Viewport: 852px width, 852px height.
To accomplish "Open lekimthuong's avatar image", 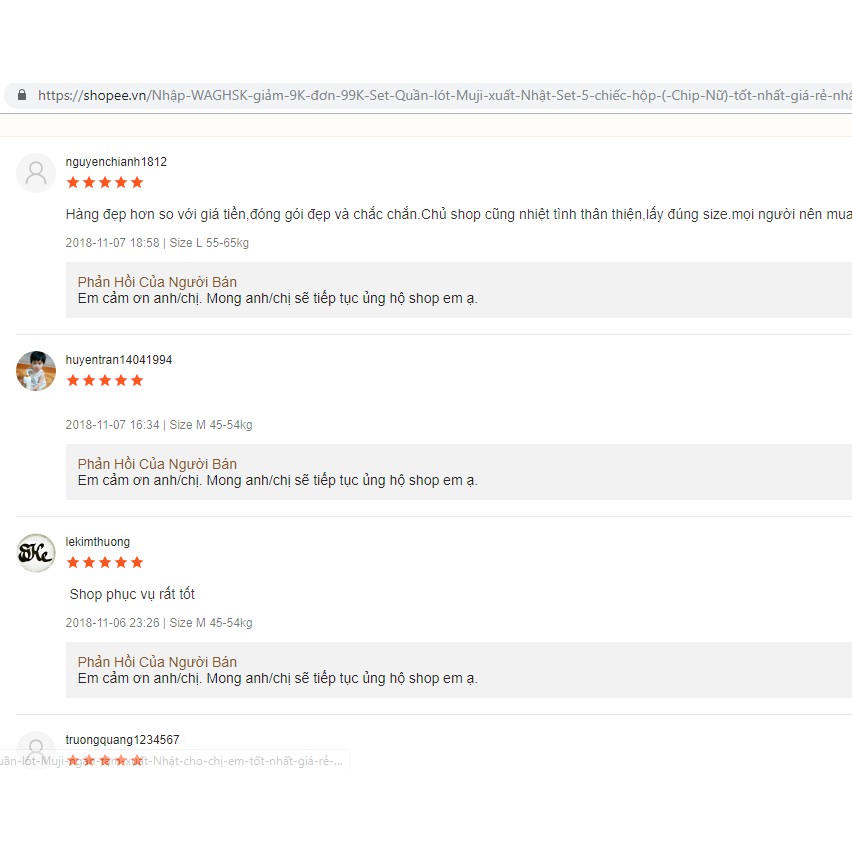I will point(36,553).
